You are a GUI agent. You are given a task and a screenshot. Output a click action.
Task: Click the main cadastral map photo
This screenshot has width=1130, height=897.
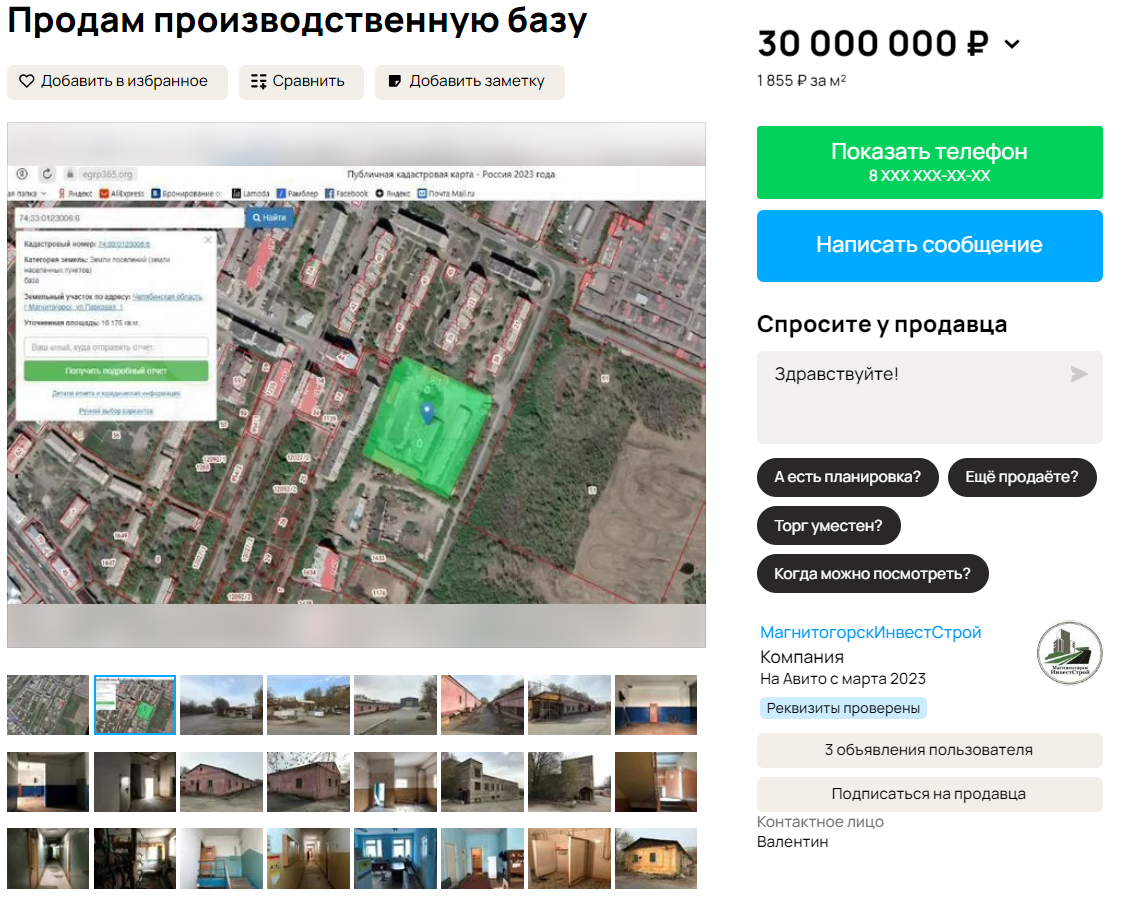coord(356,385)
